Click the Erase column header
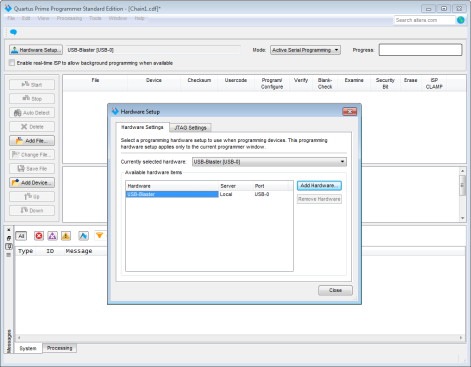 (411, 83)
